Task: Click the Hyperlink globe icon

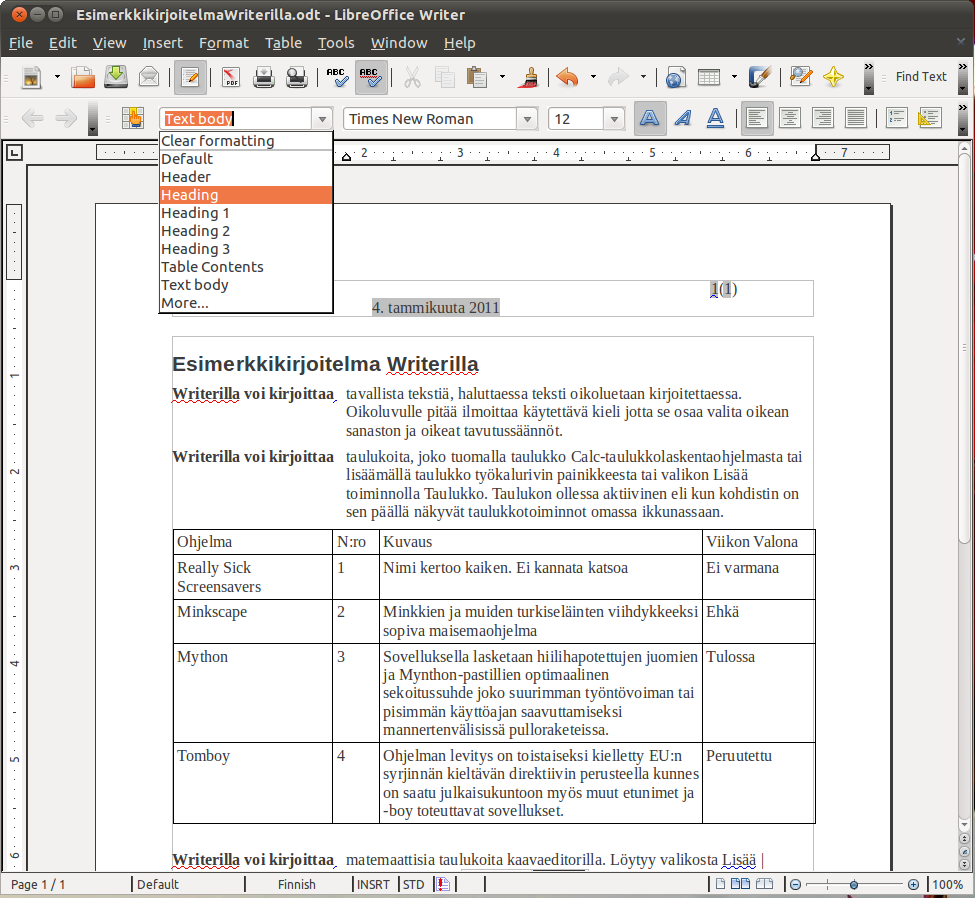Action: pyautogui.click(x=675, y=77)
